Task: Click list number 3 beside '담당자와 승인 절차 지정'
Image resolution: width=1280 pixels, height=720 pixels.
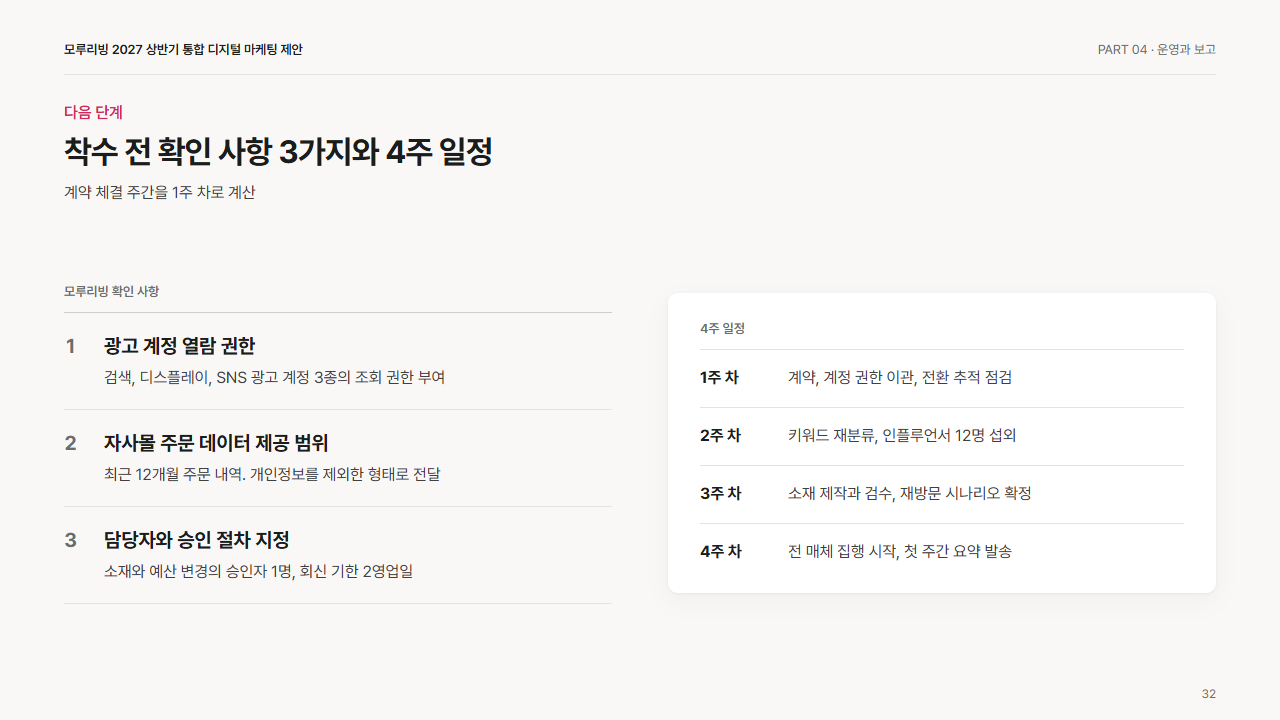Action: pyautogui.click(x=70, y=540)
